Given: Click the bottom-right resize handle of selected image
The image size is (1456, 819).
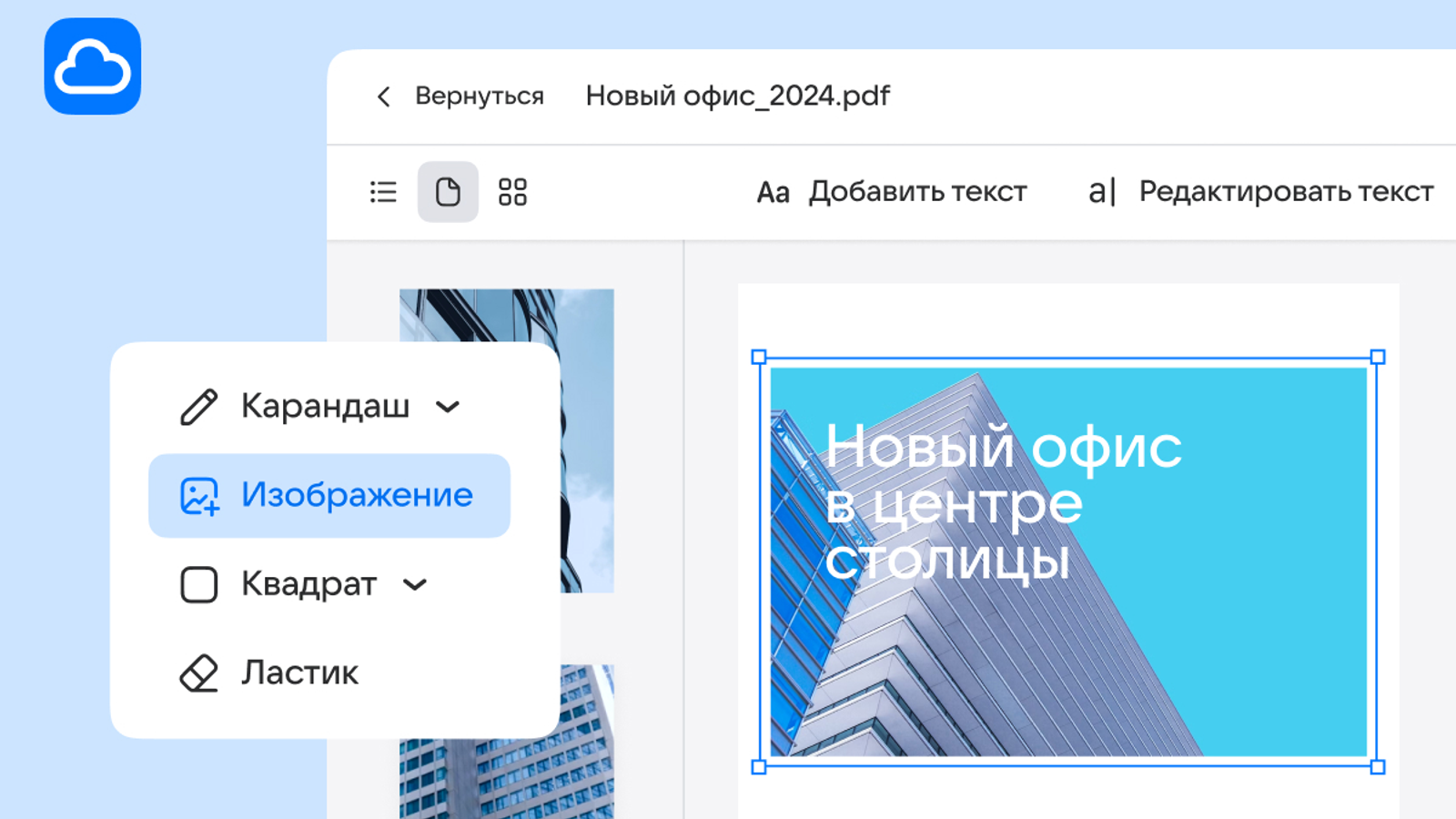Looking at the screenshot, I should click(1378, 767).
